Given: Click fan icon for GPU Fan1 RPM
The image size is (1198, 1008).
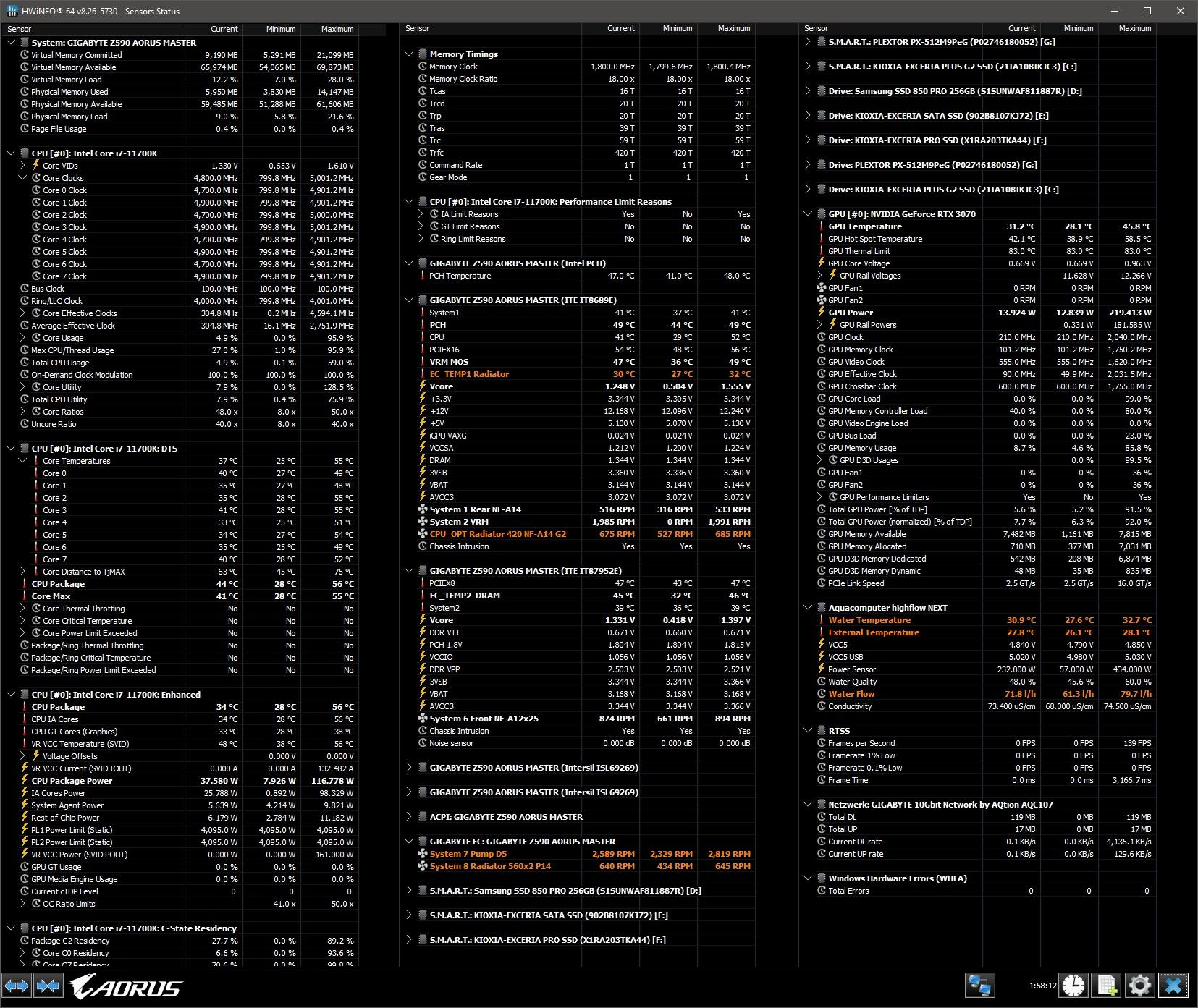Looking at the screenshot, I should tap(822, 288).
